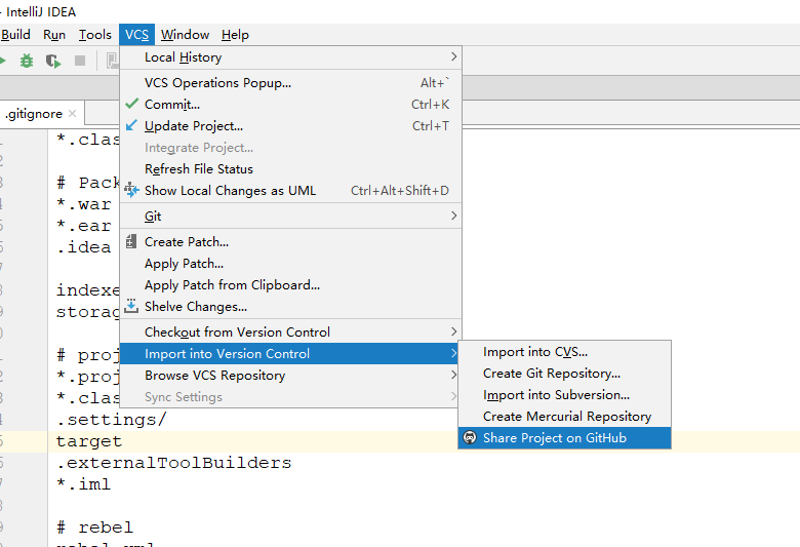Click the .externalToolBuilders line in editor
The height and width of the screenshot is (547, 800).
(x=174, y=463)
